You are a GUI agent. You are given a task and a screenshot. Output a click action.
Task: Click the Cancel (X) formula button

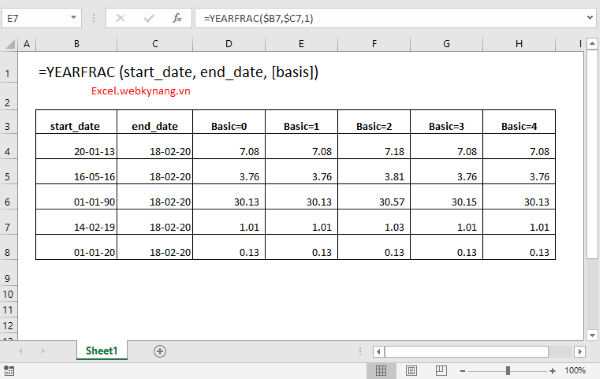point(120,18)
